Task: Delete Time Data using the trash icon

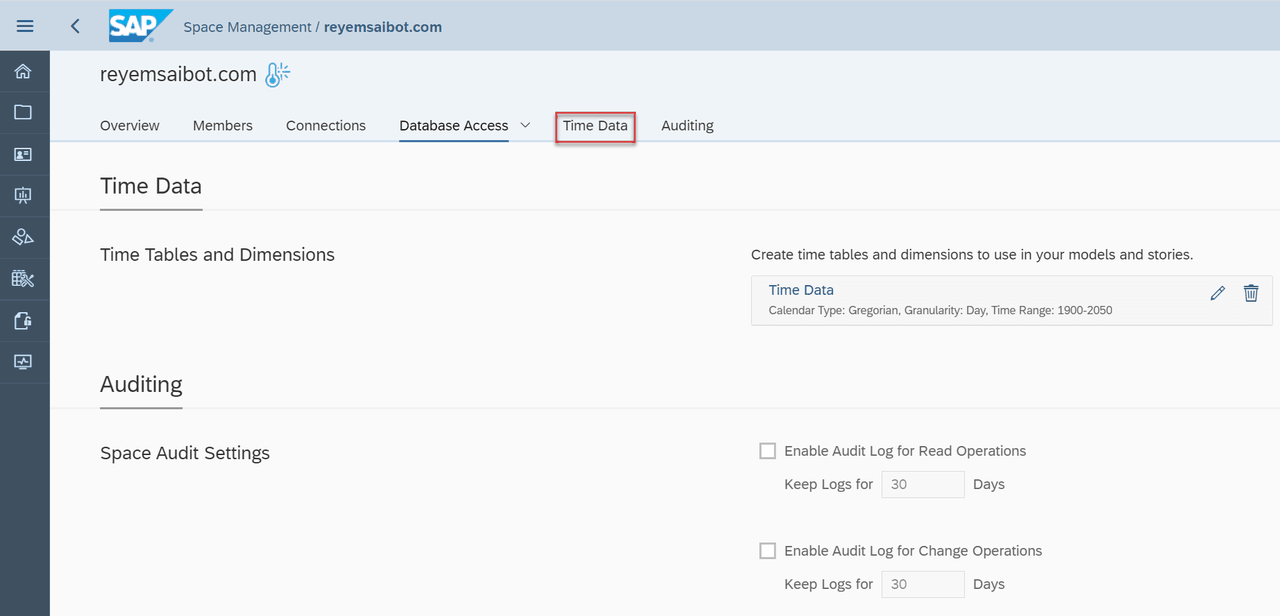Action: (1251, 293)
